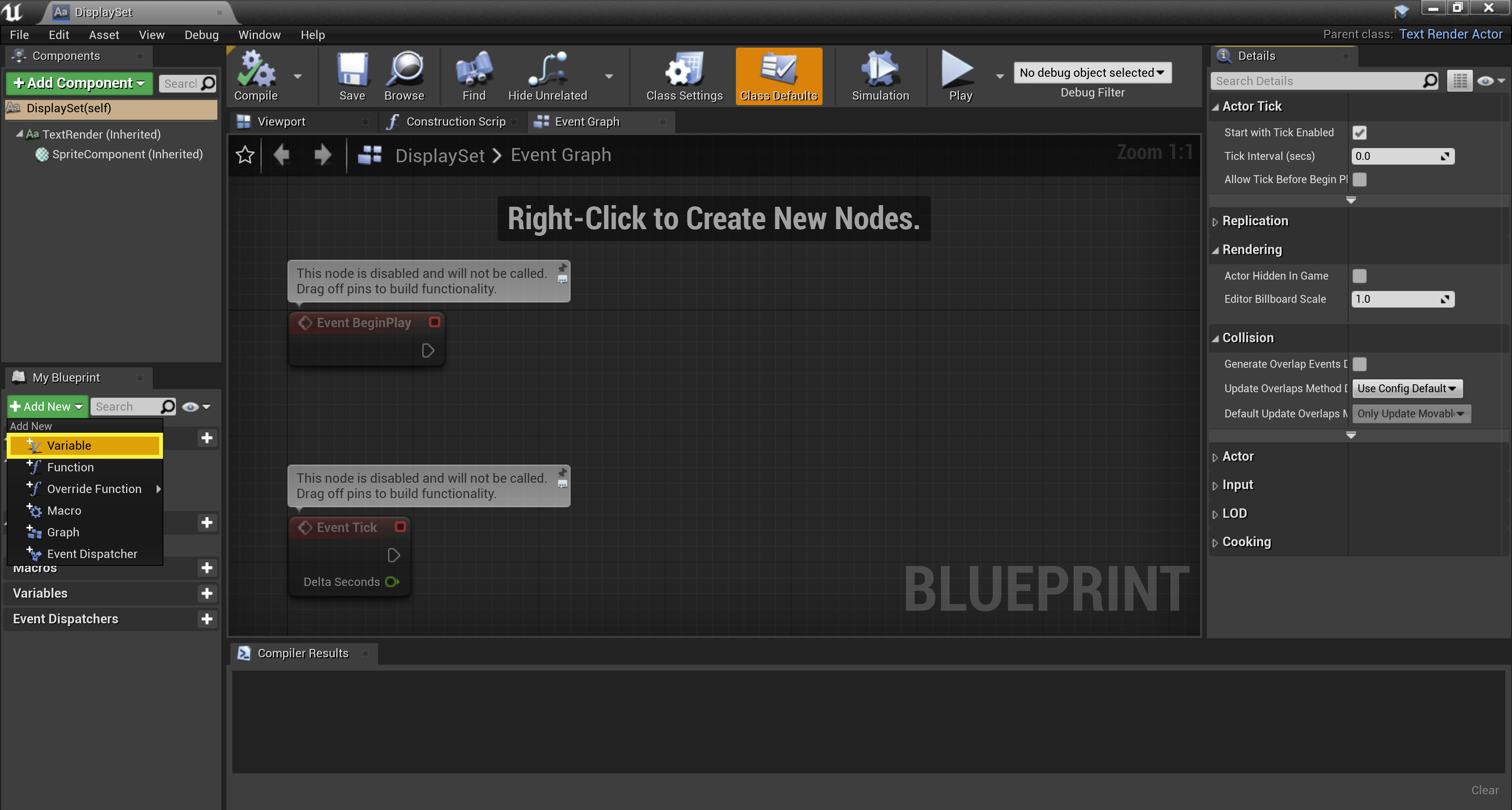The height and width of the screenshot is (810, 1512).
Task: Toggle Hide Unrelated nodes
Action: (547, 75)
